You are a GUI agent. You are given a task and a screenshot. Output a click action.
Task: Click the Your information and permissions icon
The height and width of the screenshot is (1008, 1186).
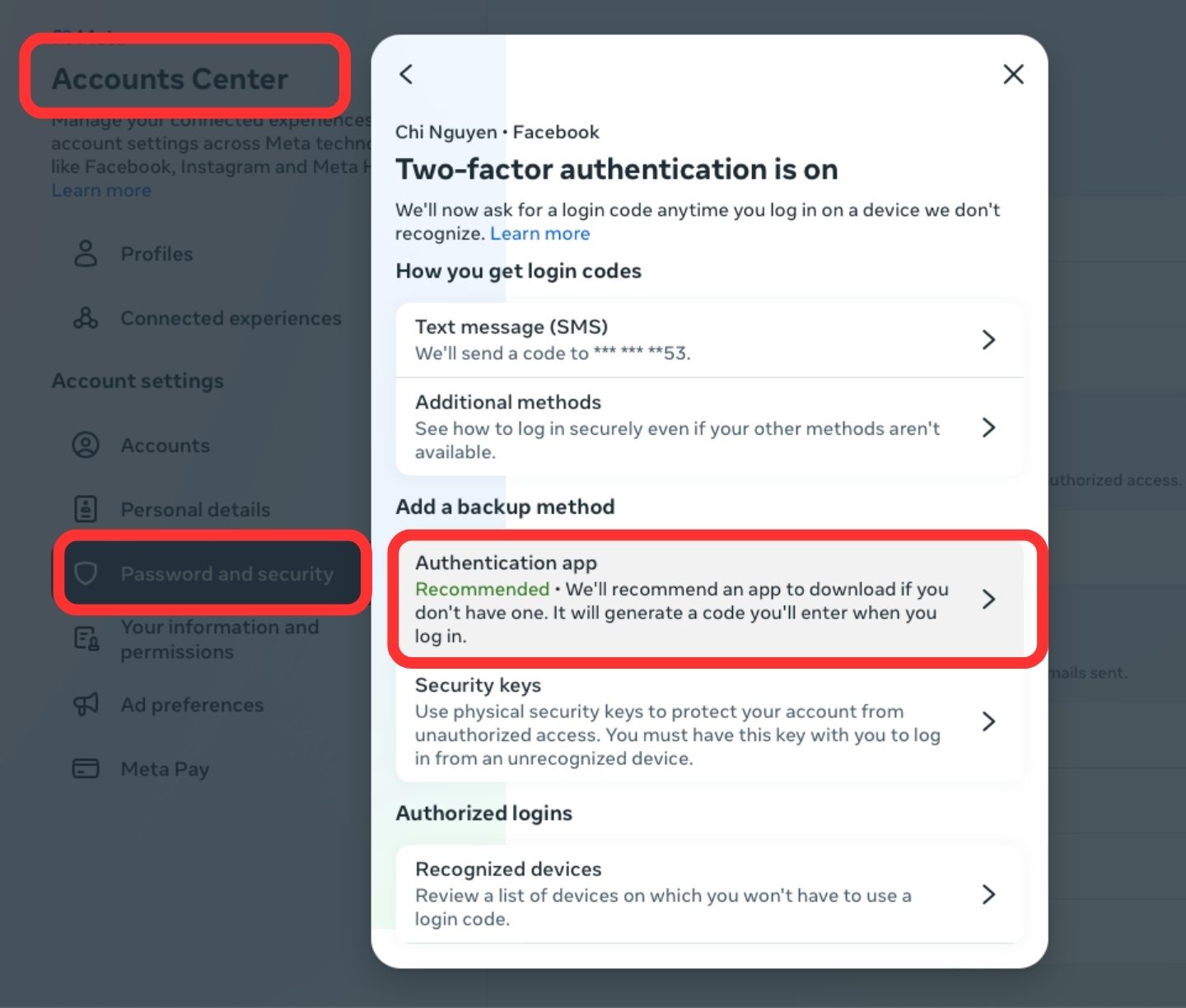[x=86, y=638]
